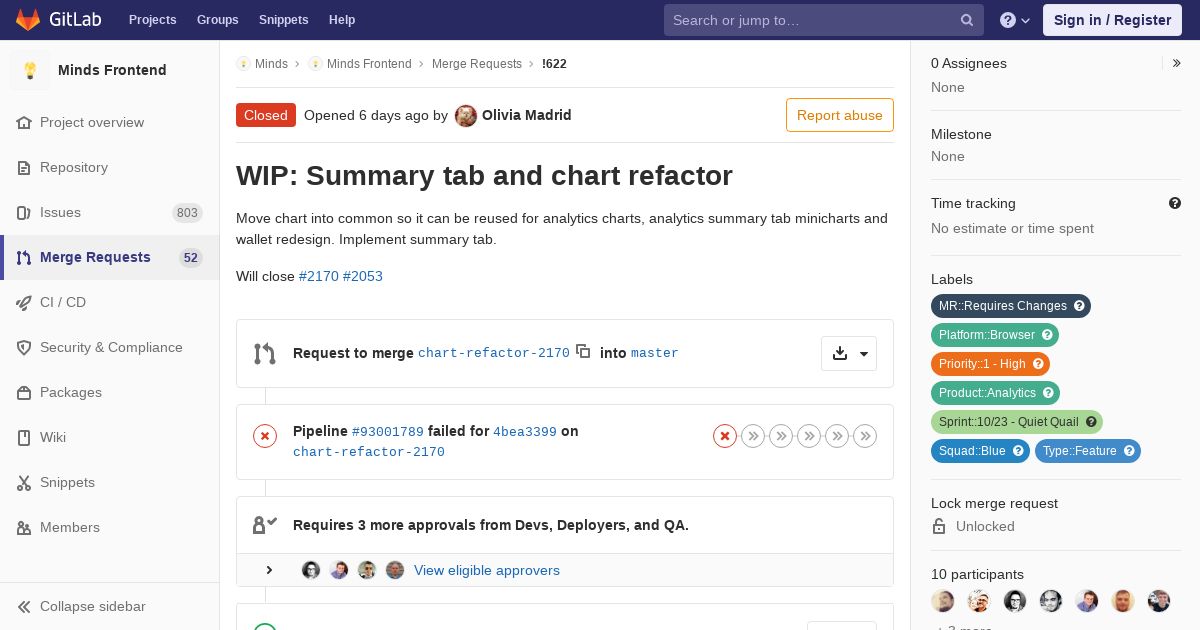
Task: Click the Report abuse button
Action: (x=840, y=115)
